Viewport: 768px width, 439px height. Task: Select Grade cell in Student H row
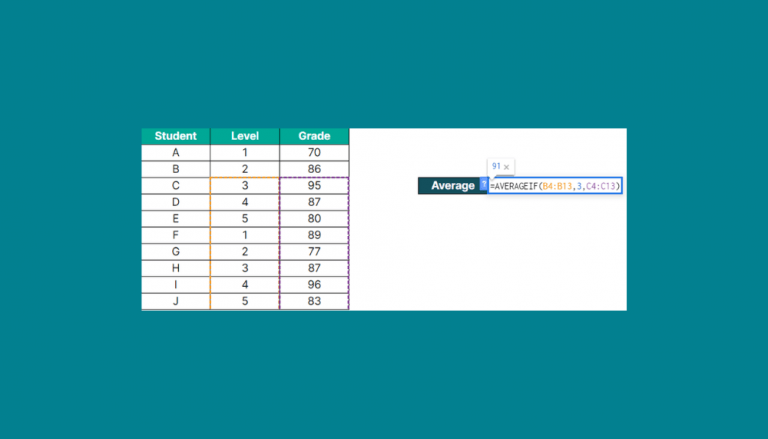pos(314,268)
